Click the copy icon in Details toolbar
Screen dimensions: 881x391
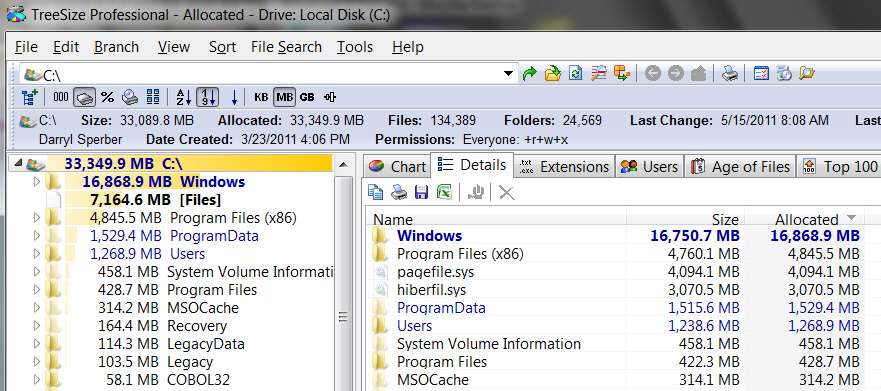375,192
